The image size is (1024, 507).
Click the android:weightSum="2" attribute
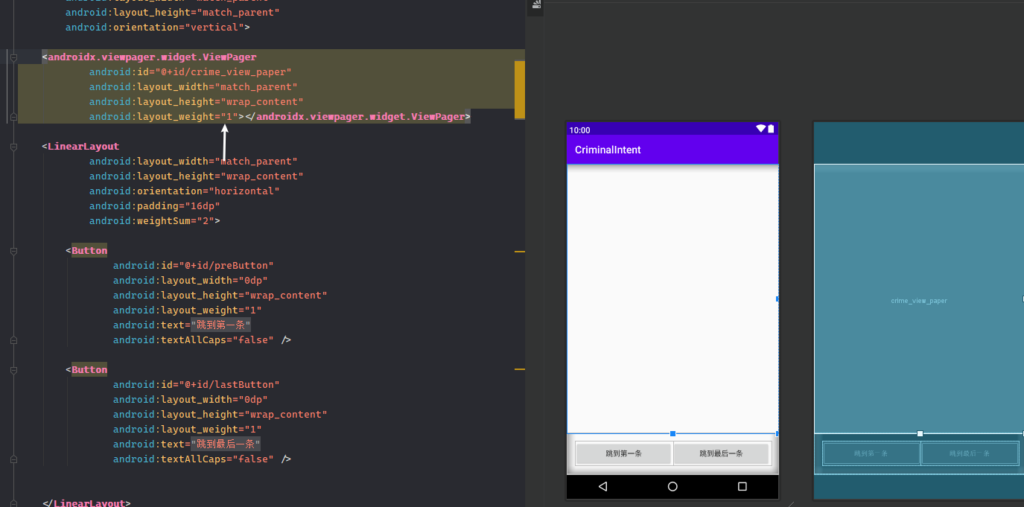point(154,221)
